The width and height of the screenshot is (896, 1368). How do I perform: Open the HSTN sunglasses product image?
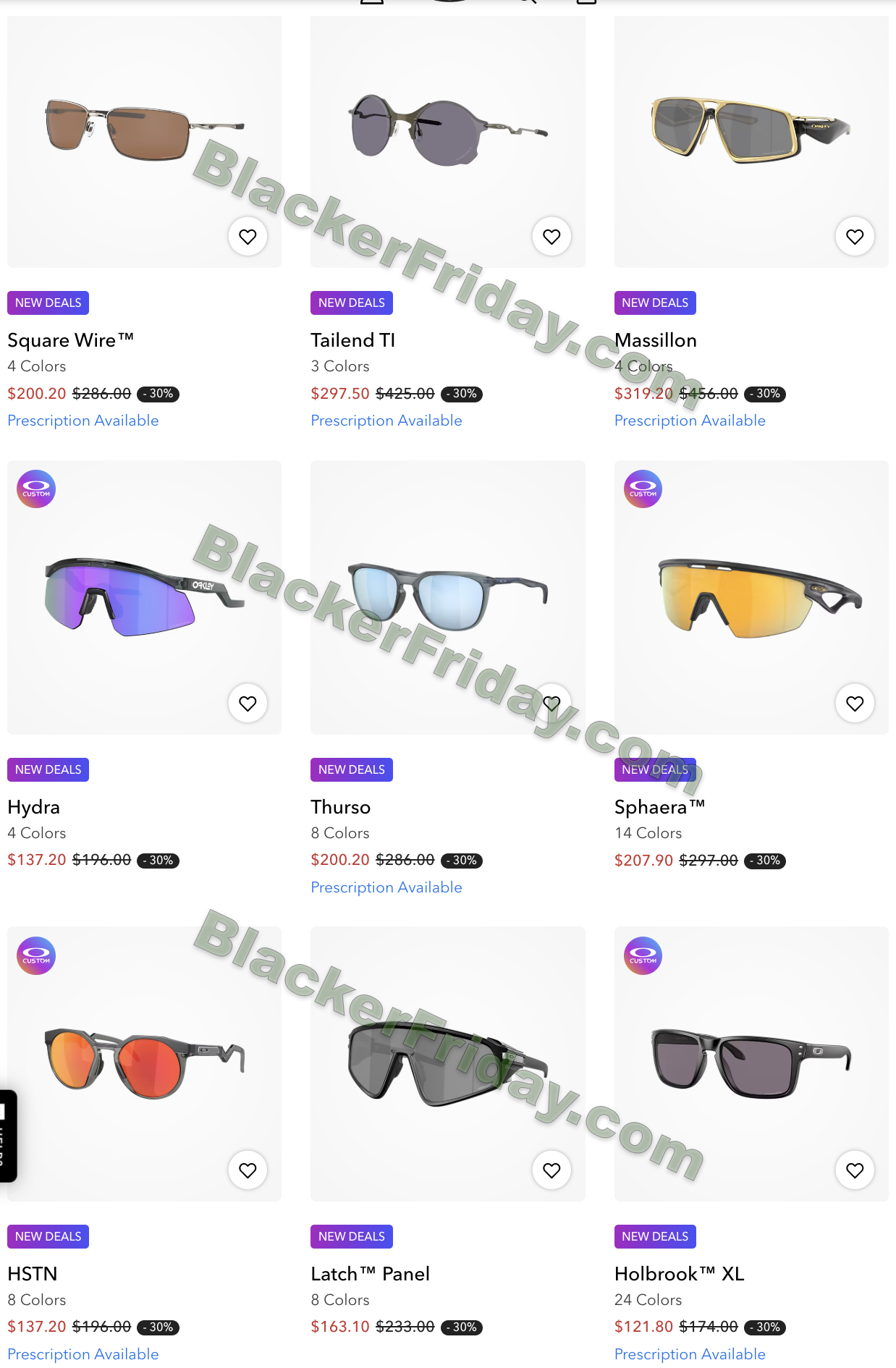pos(145,1064)
